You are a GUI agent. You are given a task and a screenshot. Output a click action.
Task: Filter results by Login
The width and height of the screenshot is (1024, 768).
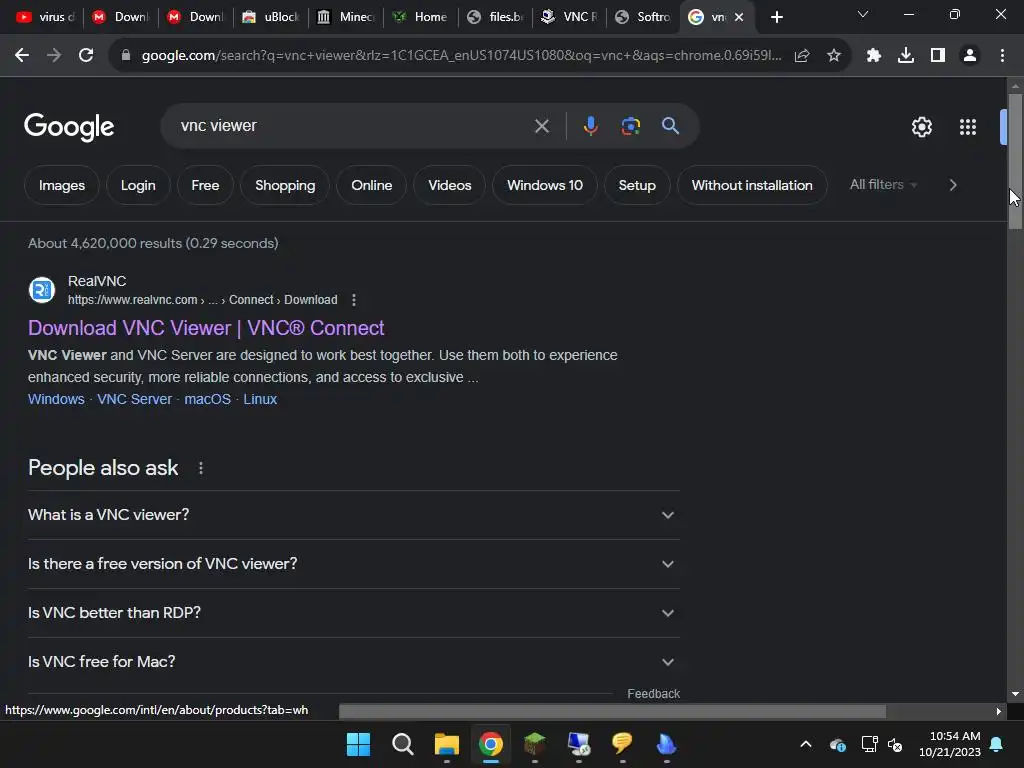(x=138, y=185)
